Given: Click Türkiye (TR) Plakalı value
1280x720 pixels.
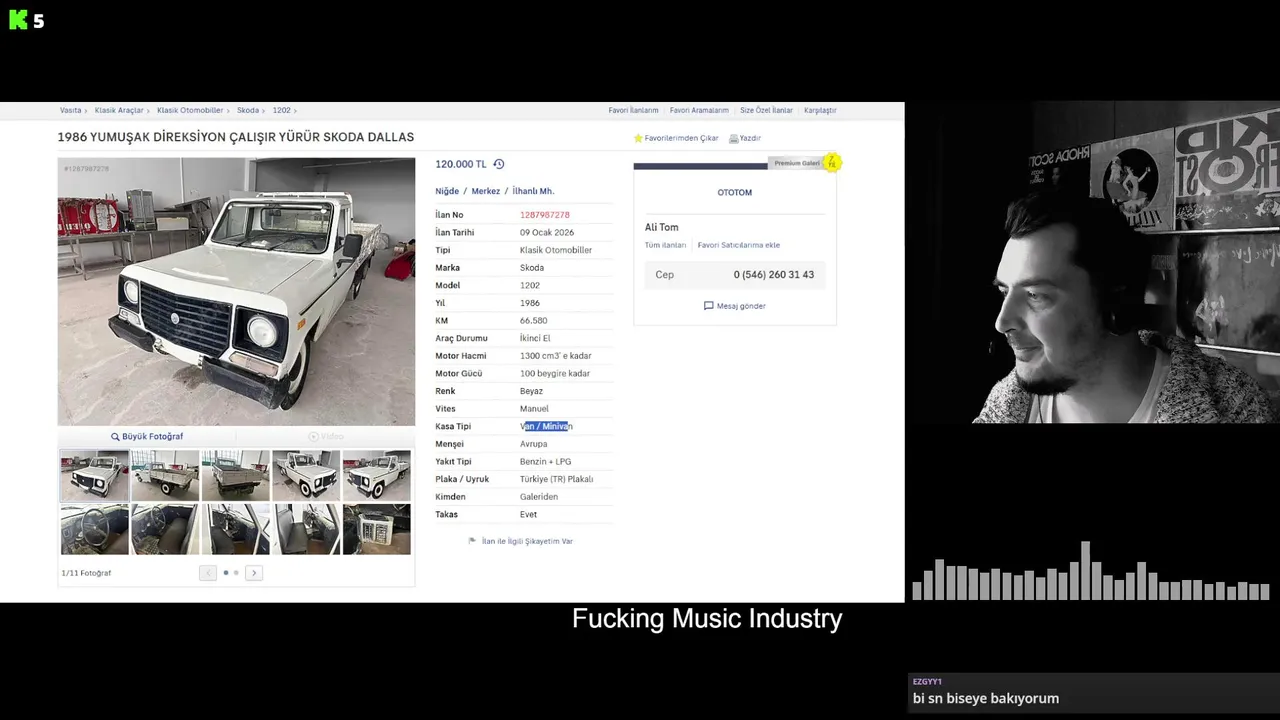Looking at the screenshot, I should coord(556,479).
